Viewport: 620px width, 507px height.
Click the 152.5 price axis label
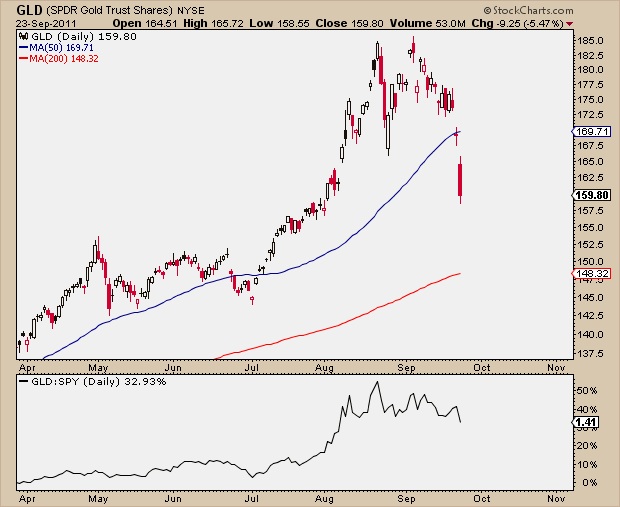click(x=590, y=244)
